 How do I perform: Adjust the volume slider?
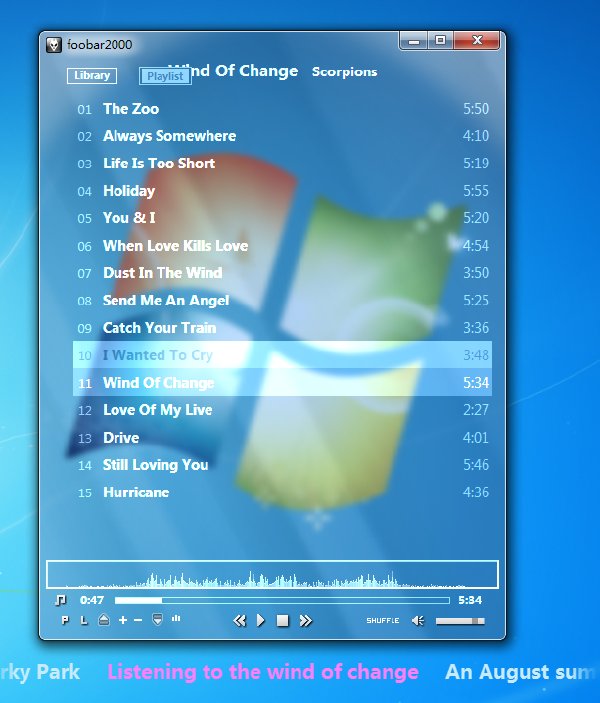pyautogui.click(x=460, y=621)
